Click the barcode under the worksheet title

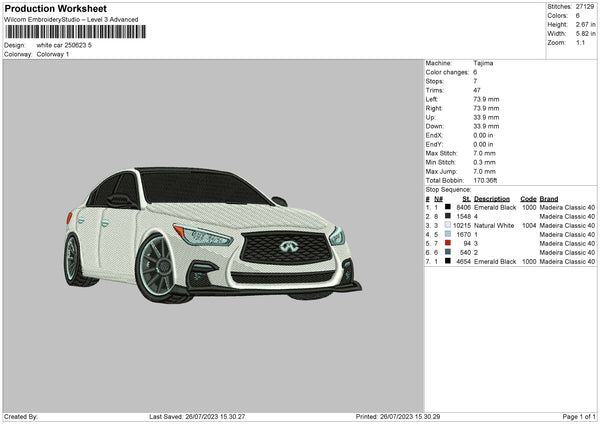click(x=75, y=32)
